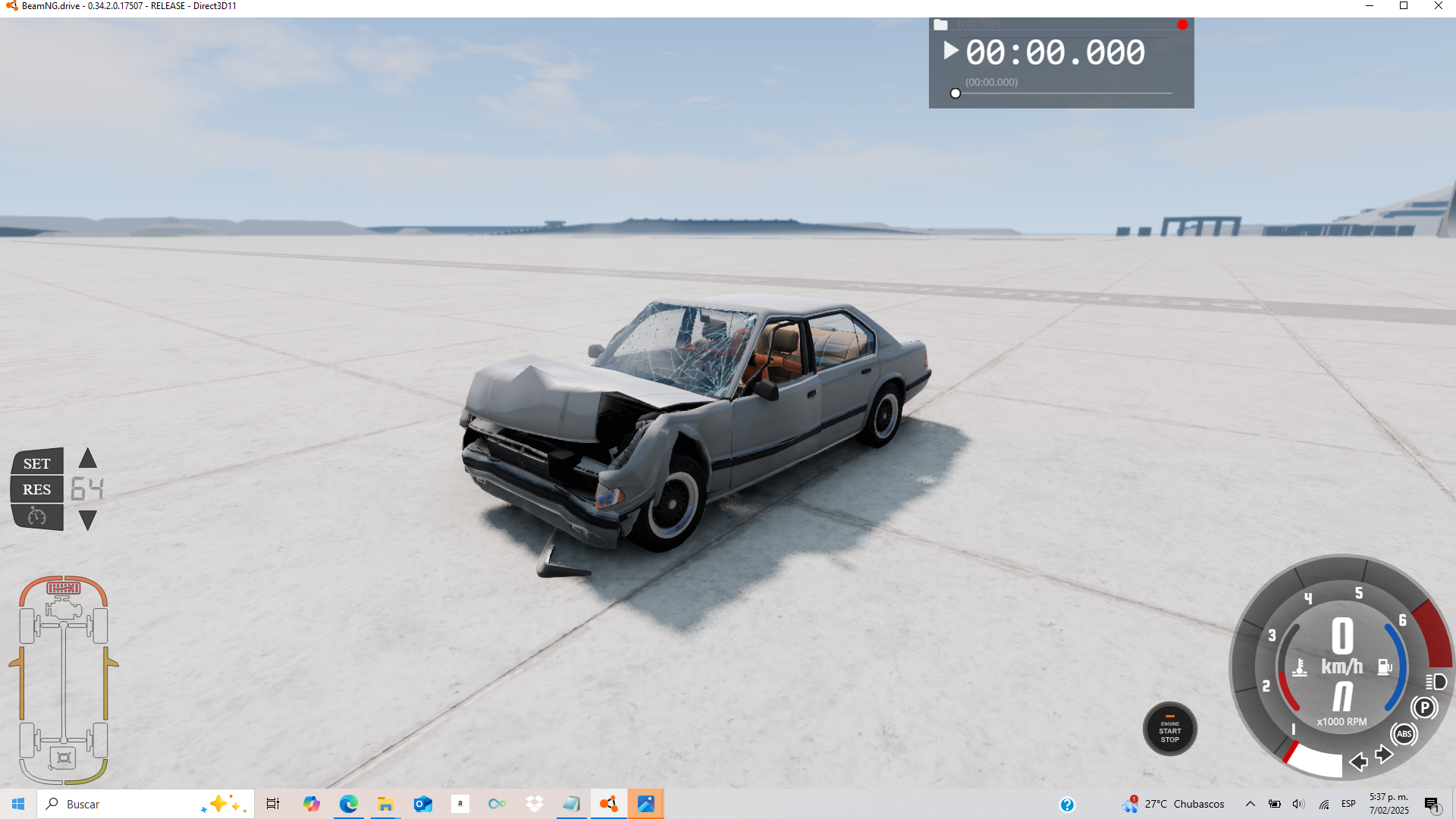This screenshot has height=819, width=1456.
Task: Click the radiator in damage diagram
Action: click(x=64, y=588)
